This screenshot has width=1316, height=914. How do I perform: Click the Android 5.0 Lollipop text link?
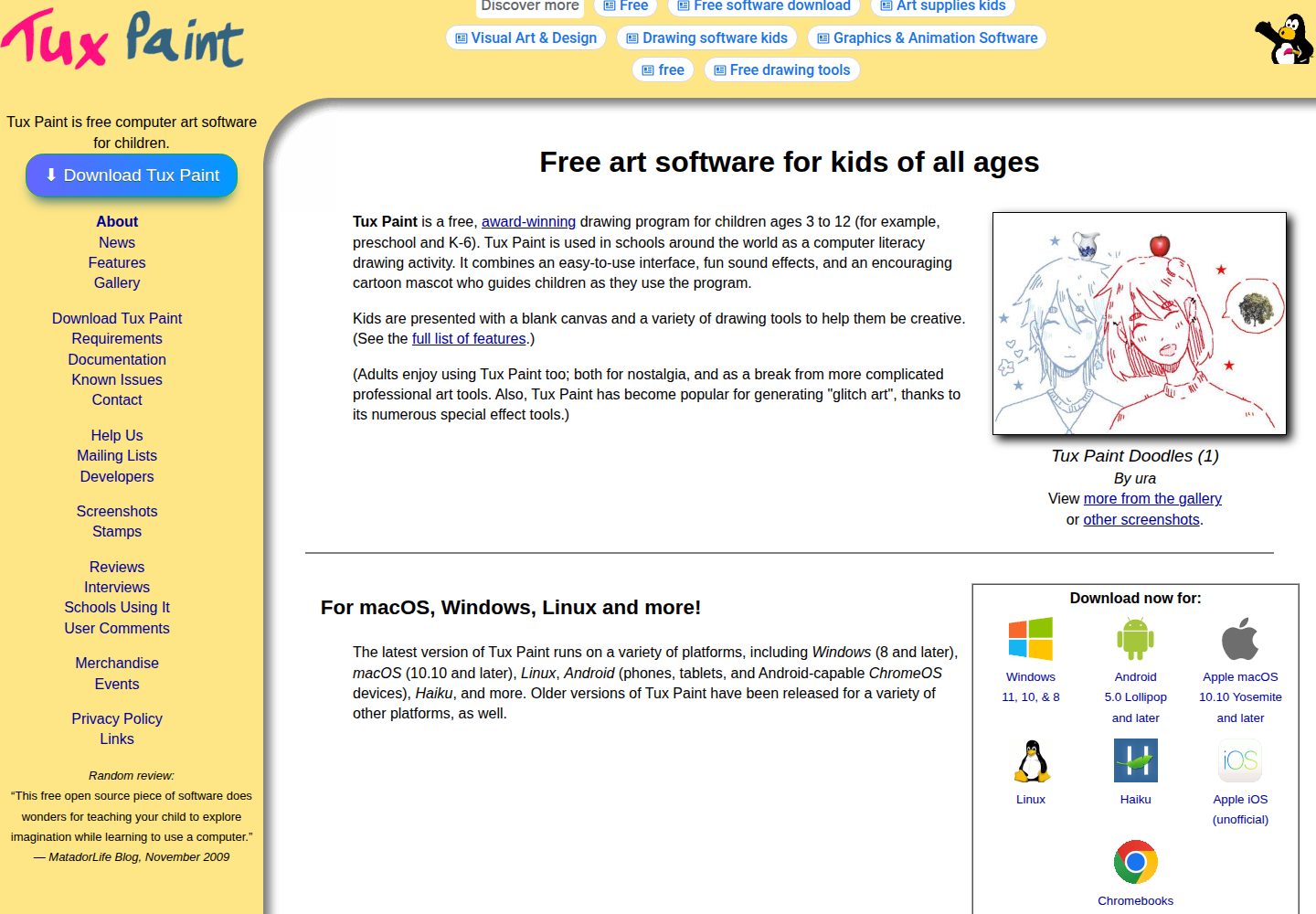click(1135, 697)
